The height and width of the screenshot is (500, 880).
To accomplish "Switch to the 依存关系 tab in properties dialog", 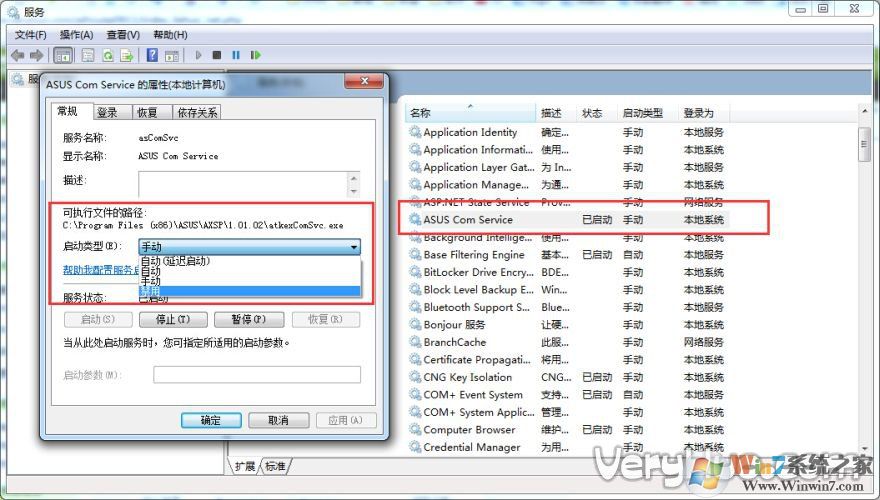I will (197, 112).
